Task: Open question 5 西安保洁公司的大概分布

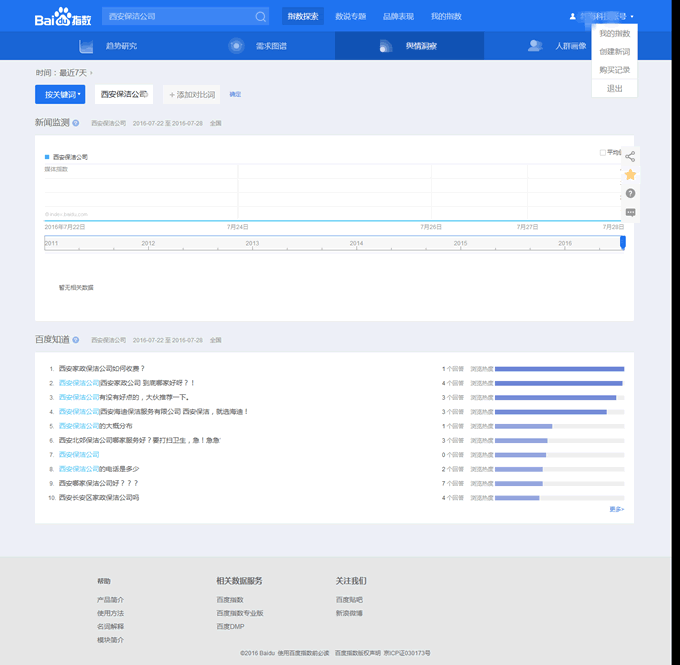Action: coord(95,426)
